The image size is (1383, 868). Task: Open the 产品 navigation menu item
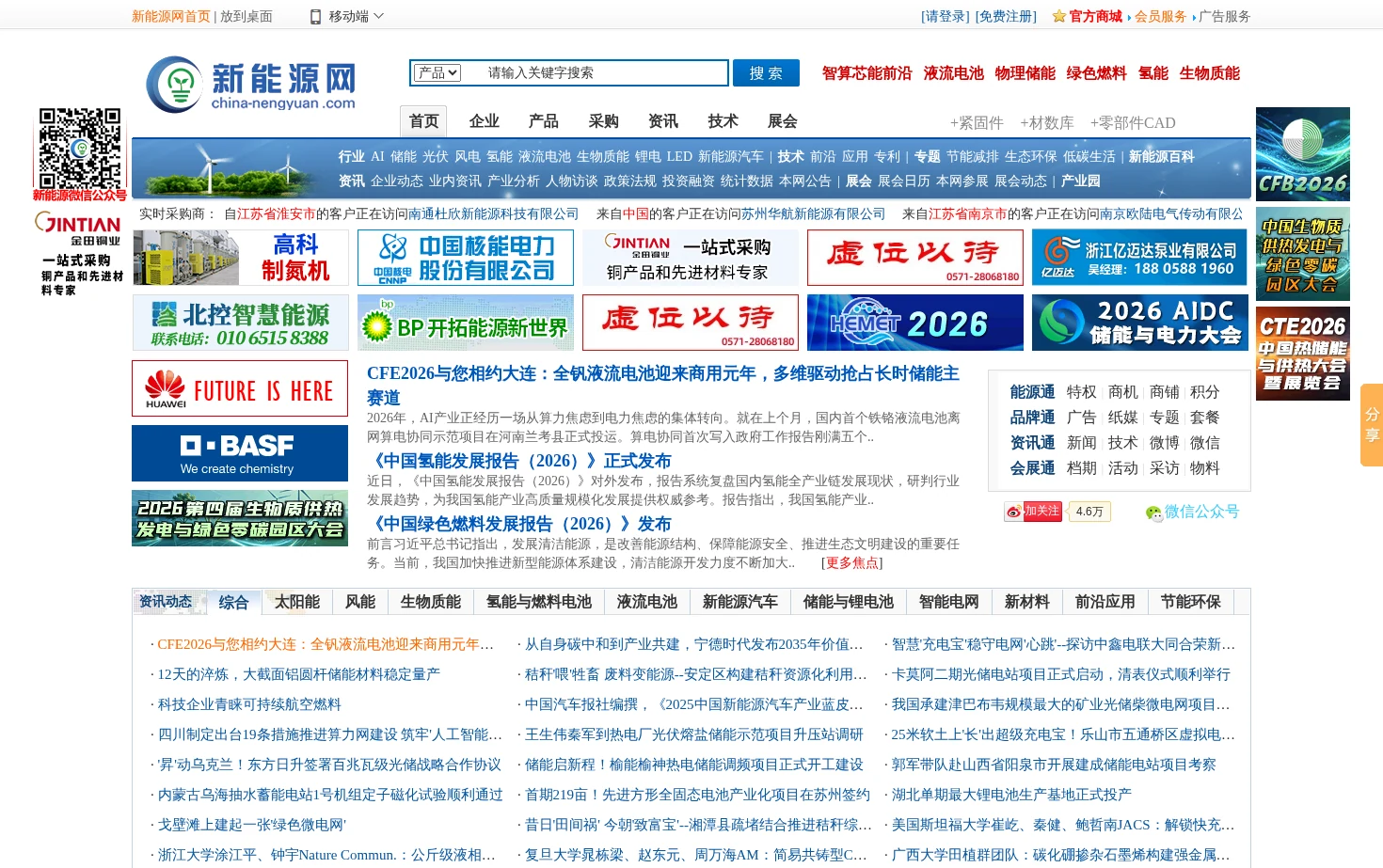pos(544,120)
